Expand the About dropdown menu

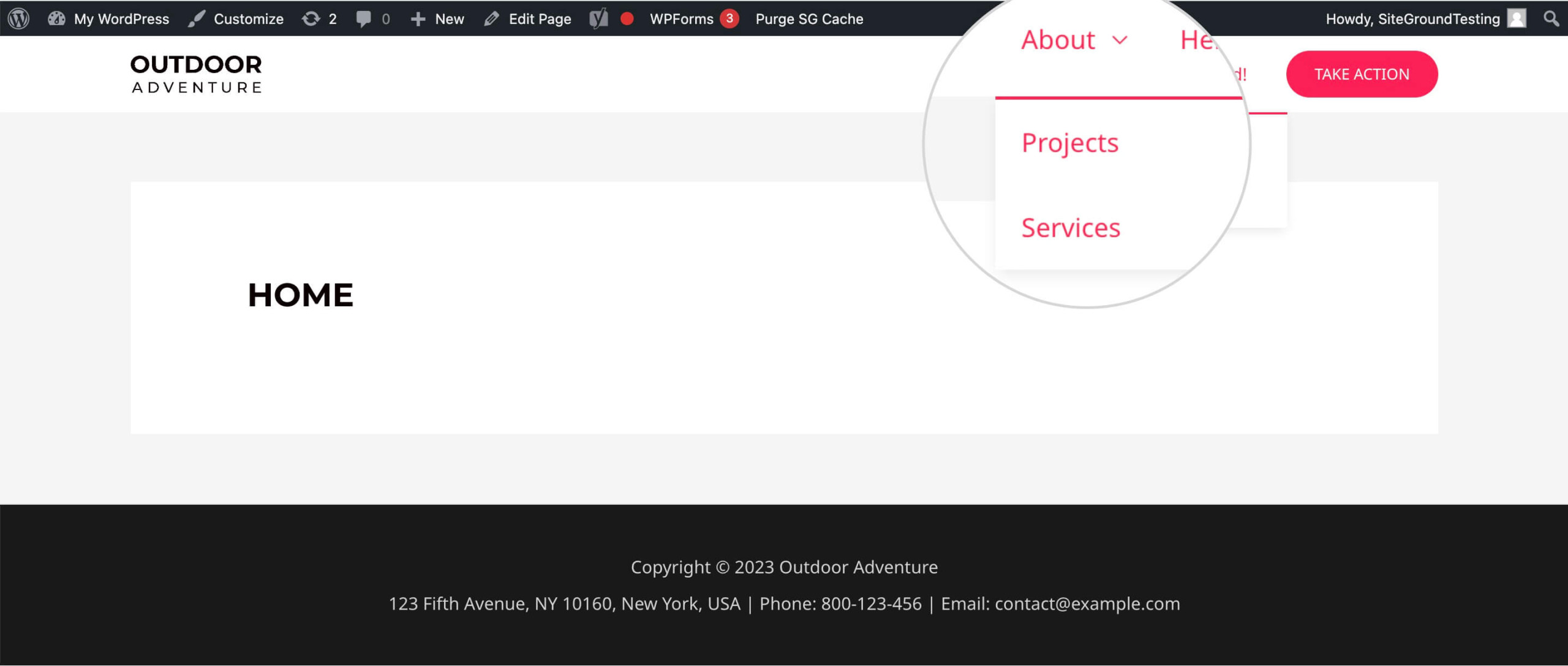1075,41
